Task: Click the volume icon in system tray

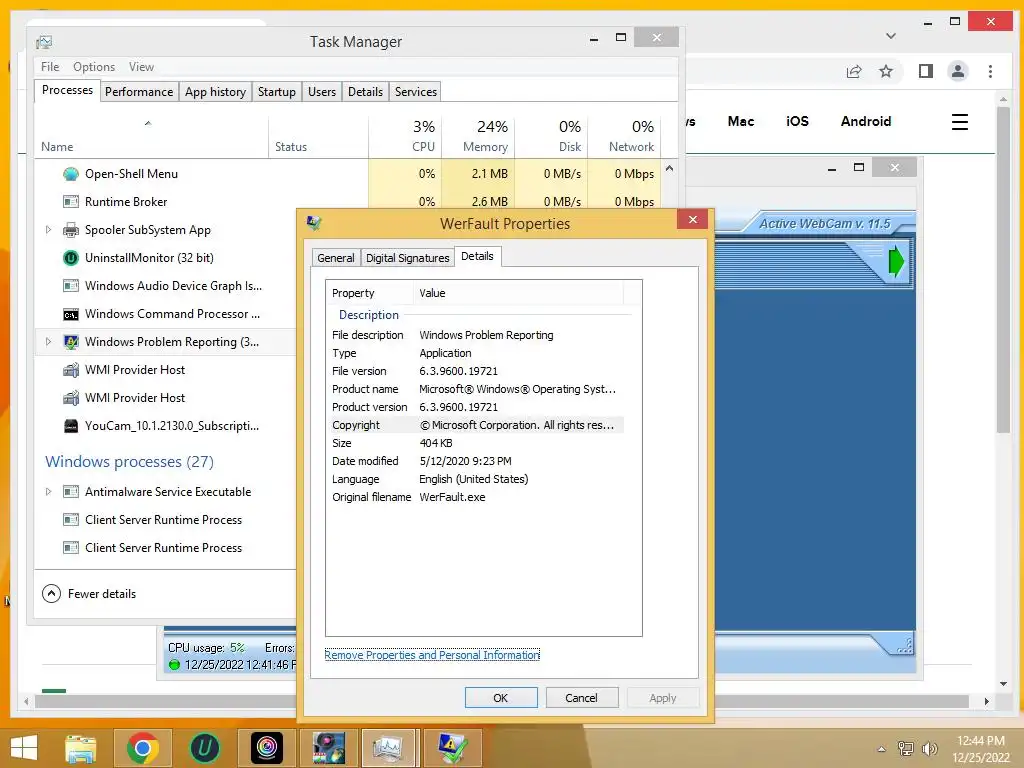Action: coord(929,748)
